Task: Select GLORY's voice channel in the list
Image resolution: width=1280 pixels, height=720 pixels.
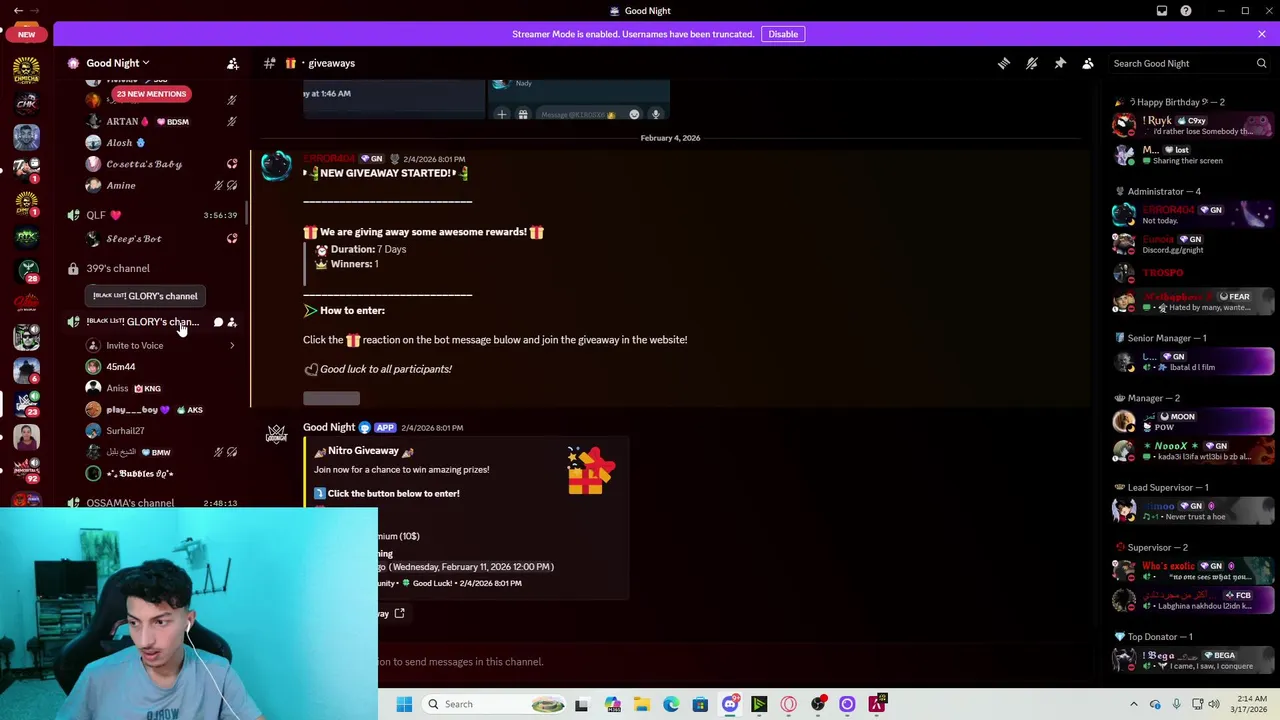Action: point(152,322)
